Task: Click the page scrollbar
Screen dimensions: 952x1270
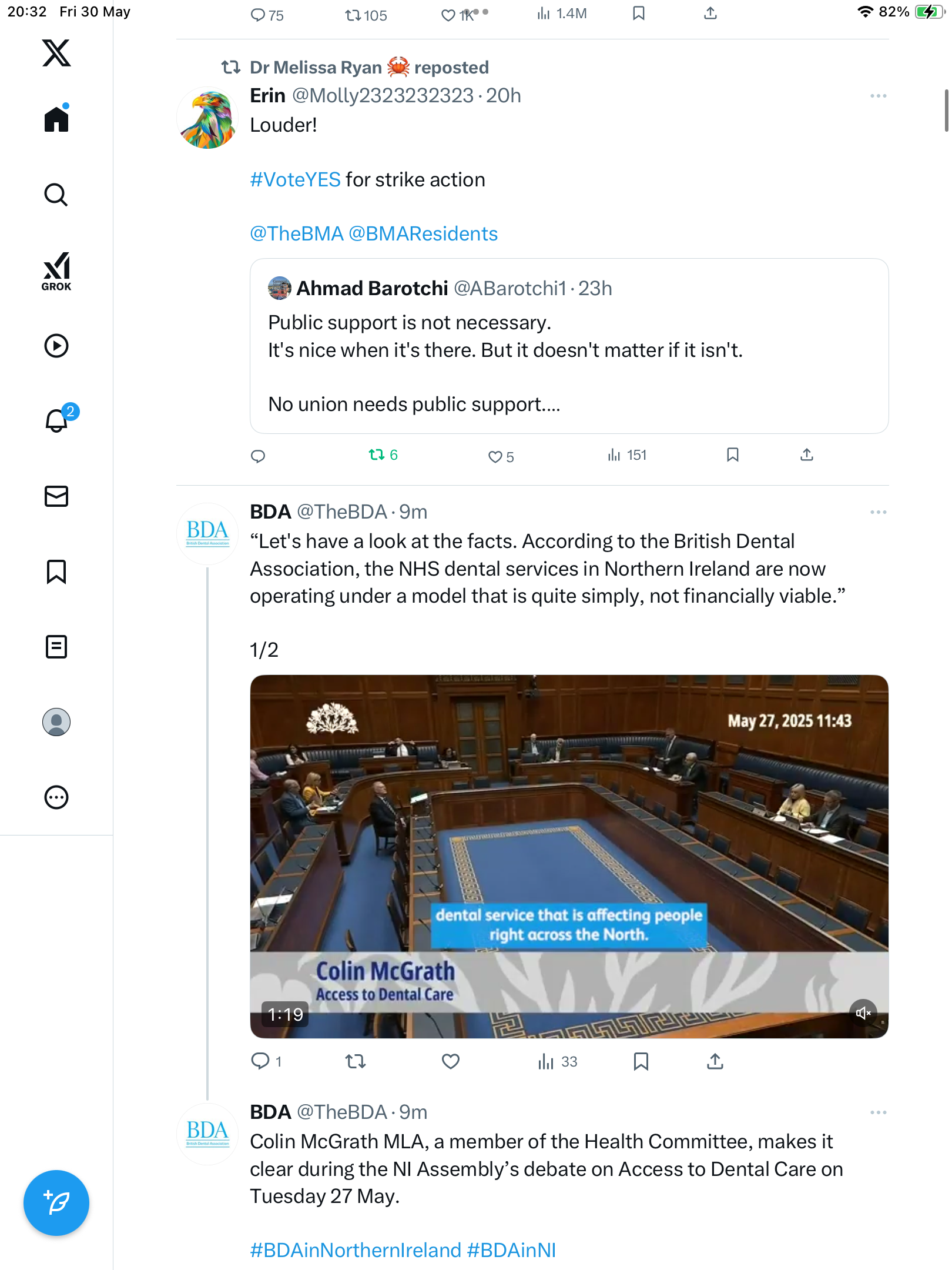Action: pos(946,111)
